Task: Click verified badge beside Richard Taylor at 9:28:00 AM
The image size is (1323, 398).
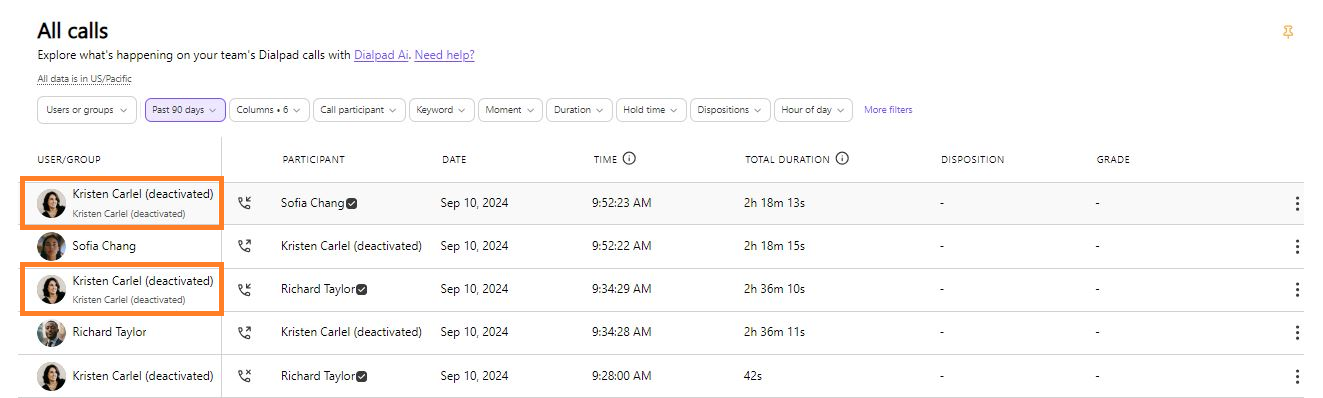Action: pyautogui.click(x=362, y=377)
